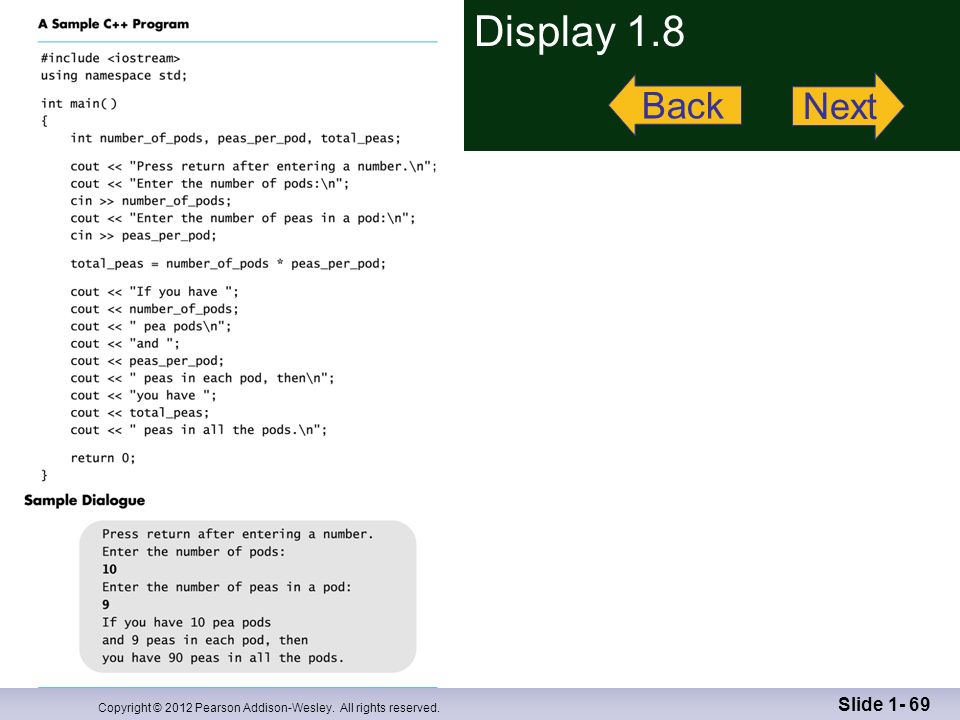This screenshot has width=960, height=720.
Task: Select the 'Display 1.8' slide title
Action: click(579, 32)
